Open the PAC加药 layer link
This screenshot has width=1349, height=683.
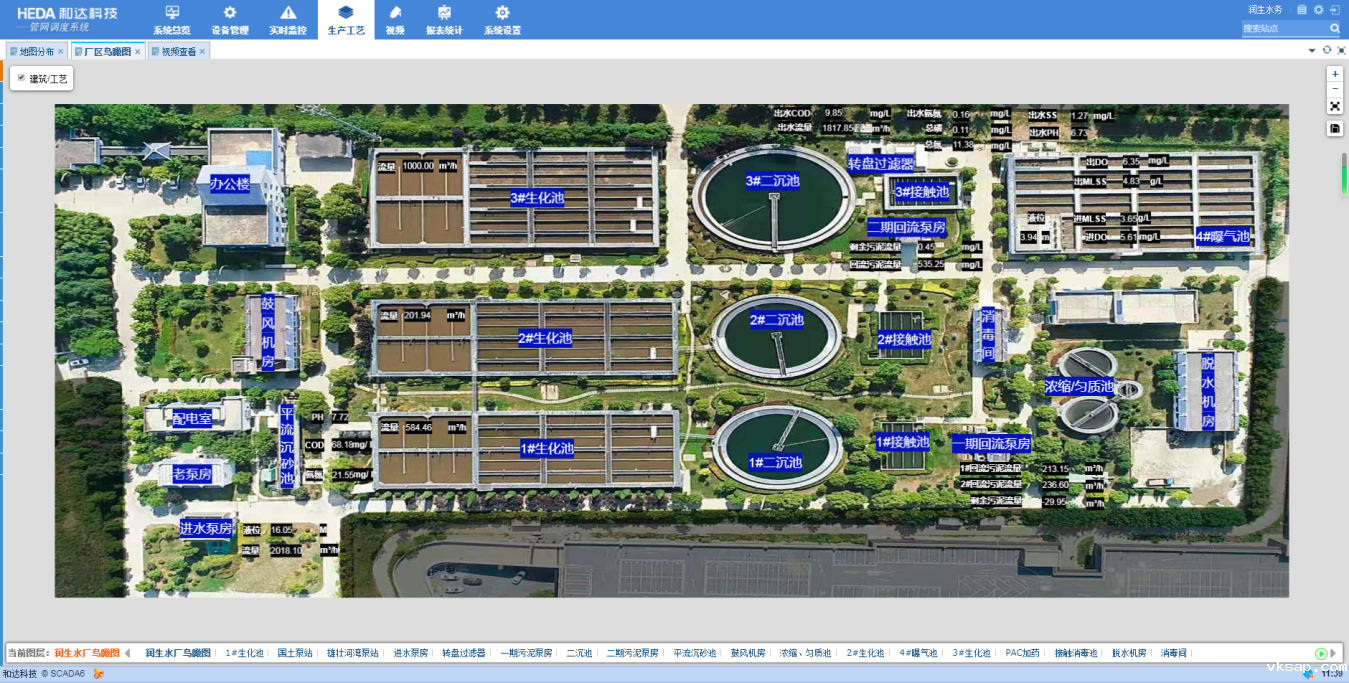click(1022, 653)
